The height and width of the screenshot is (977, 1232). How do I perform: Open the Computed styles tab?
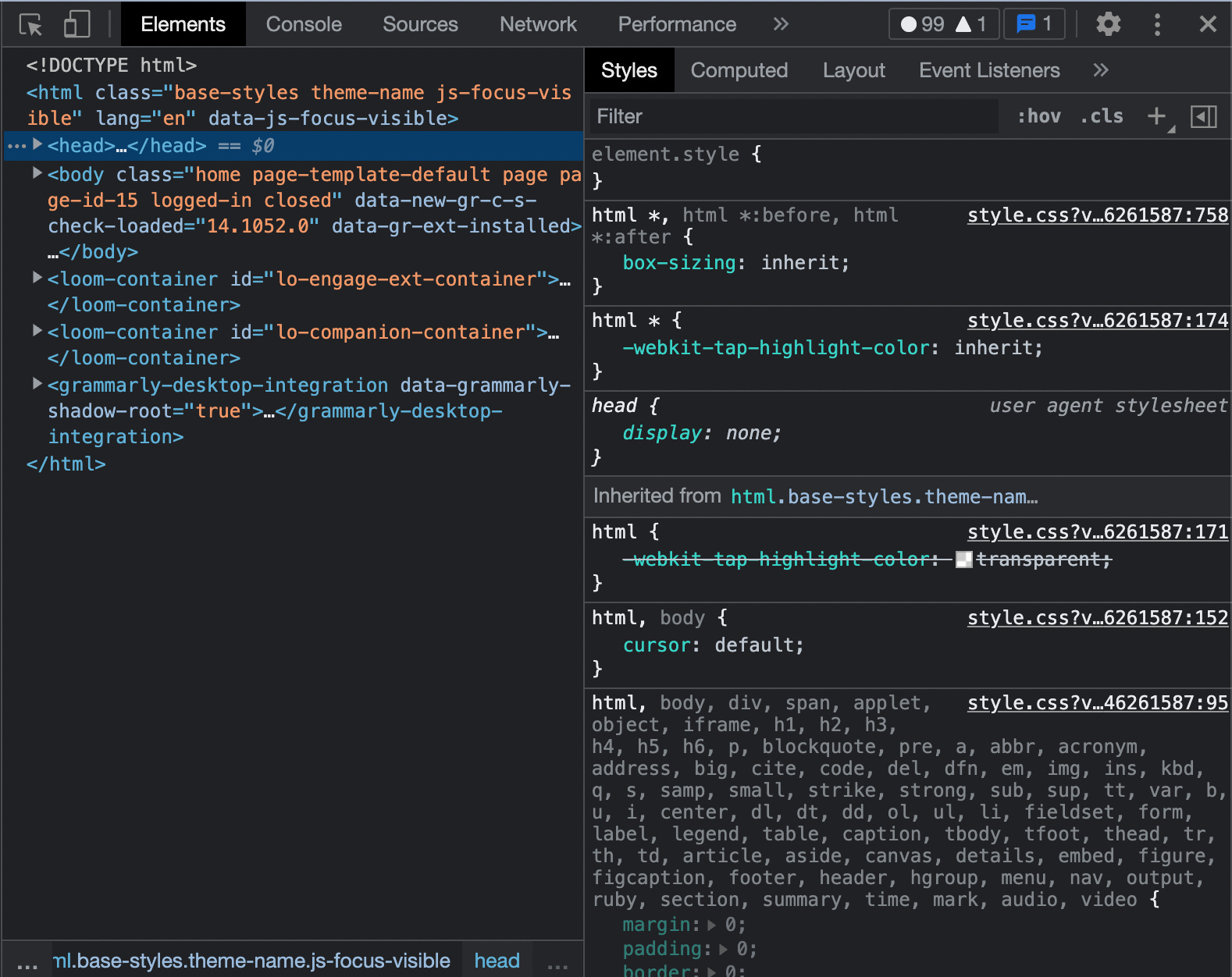click(x=739, y=71)
